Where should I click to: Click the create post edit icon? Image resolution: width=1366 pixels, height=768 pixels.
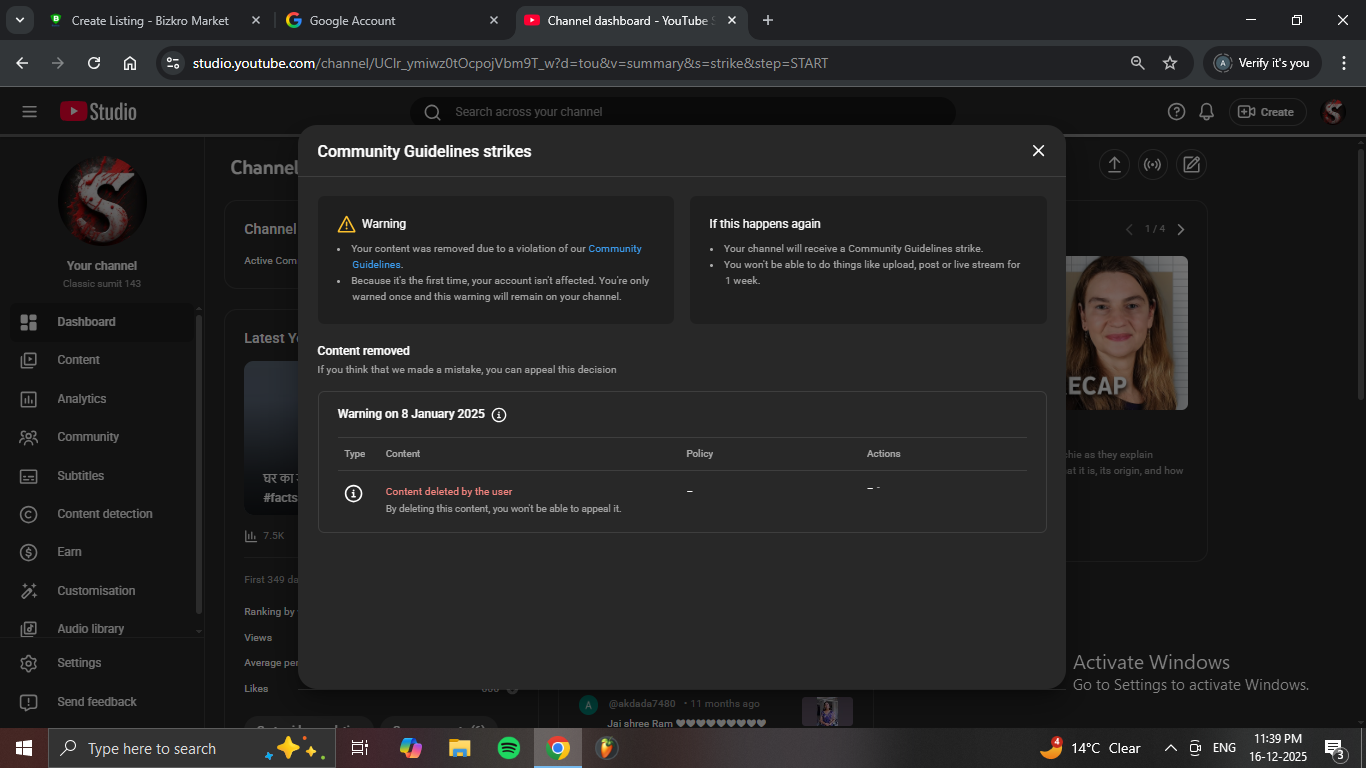tap(1191, 165)
